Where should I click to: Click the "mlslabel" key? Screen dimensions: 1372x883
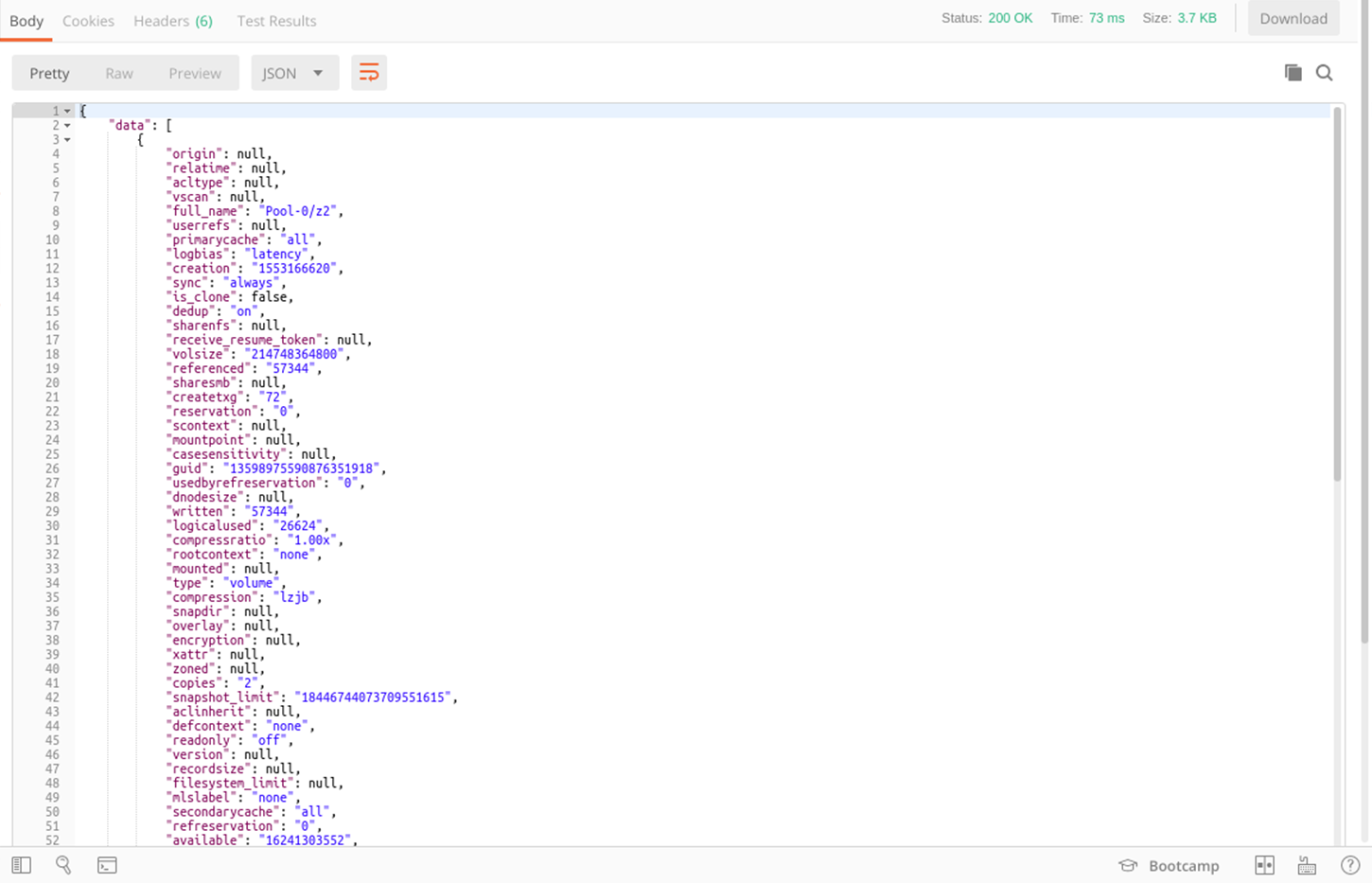coord(202,797)
